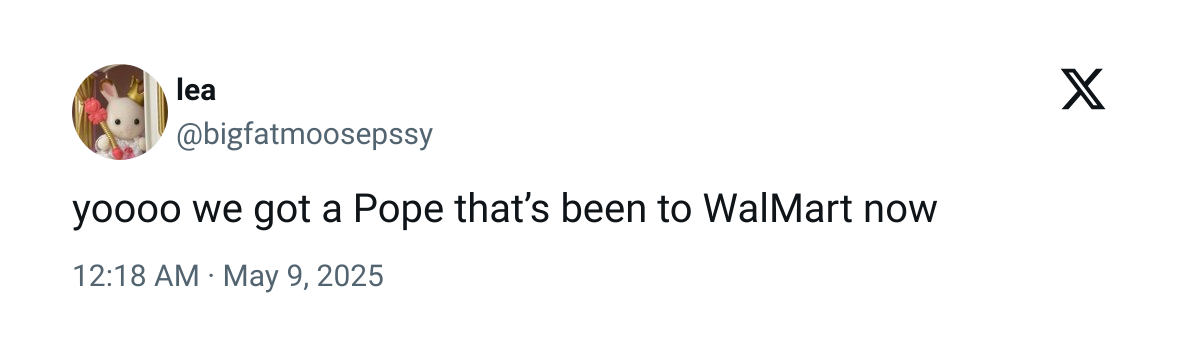Click the word Pope in the tweet

[399, 210]
